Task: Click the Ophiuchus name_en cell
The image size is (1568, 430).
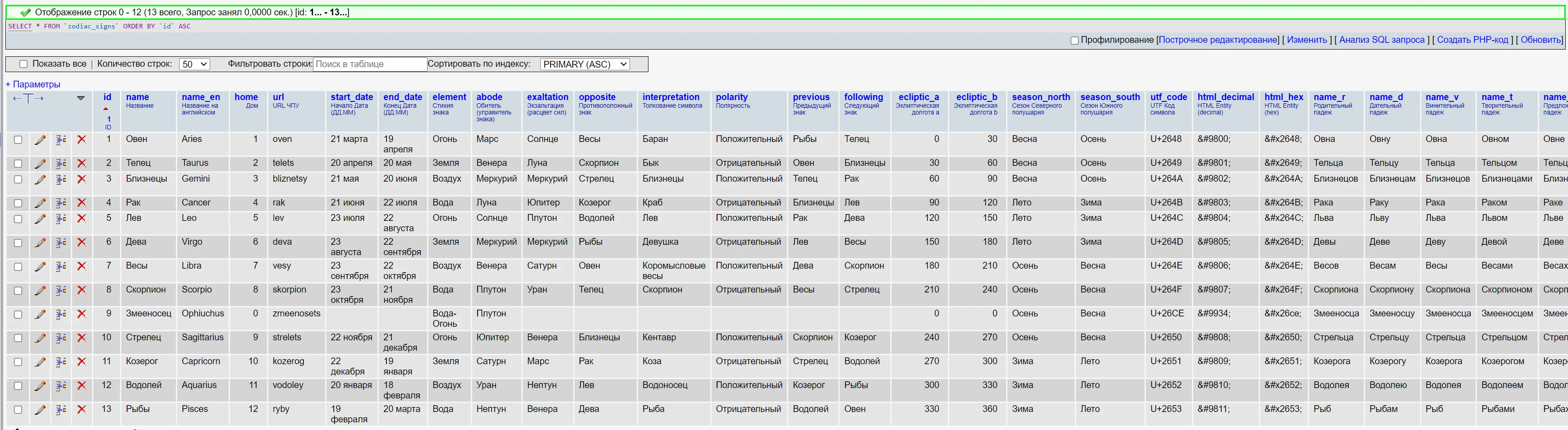Action: 202,314
